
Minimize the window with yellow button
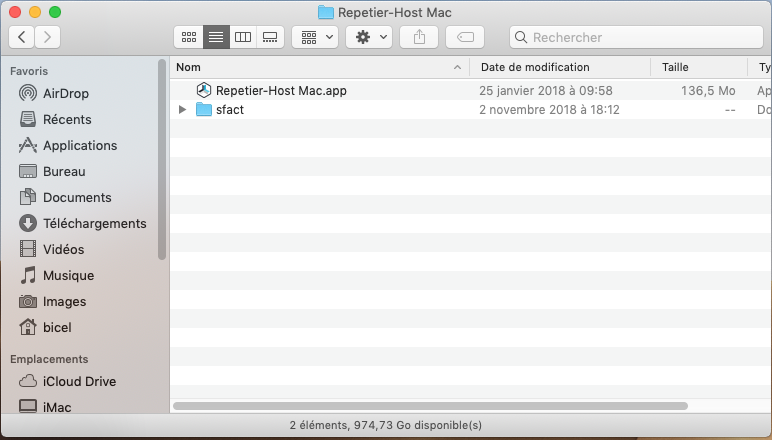pos(35,12)
